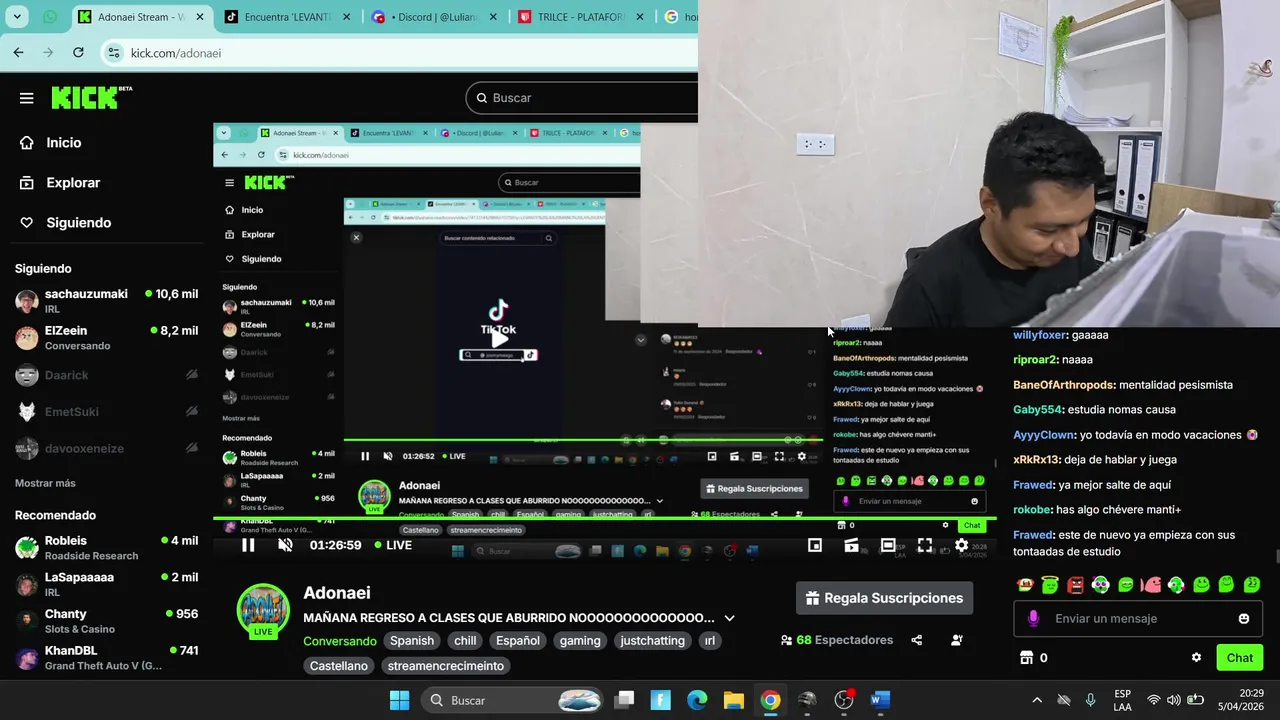The width and height of the screenshot is (1280, 720).
Task: Open recommended channel Robleis
Action: [106, 548]
